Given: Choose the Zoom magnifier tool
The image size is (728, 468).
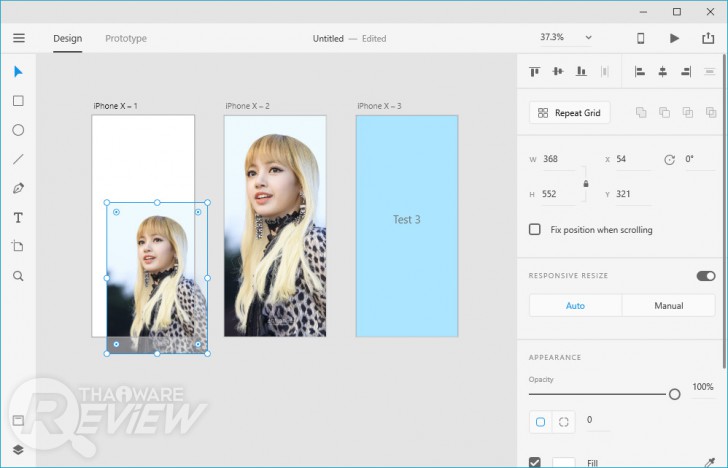Looking at the screenshot, I should pos(18,276).
